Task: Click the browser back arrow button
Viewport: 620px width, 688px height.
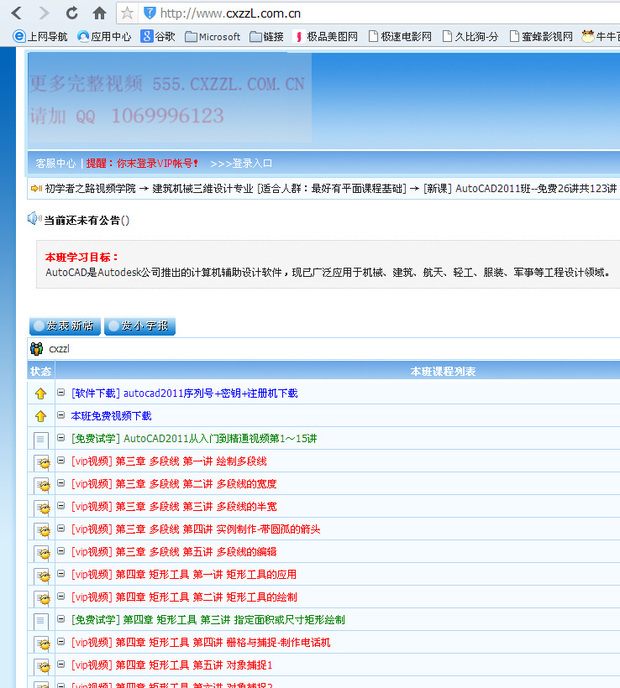Action: click(x=16, y=13)
